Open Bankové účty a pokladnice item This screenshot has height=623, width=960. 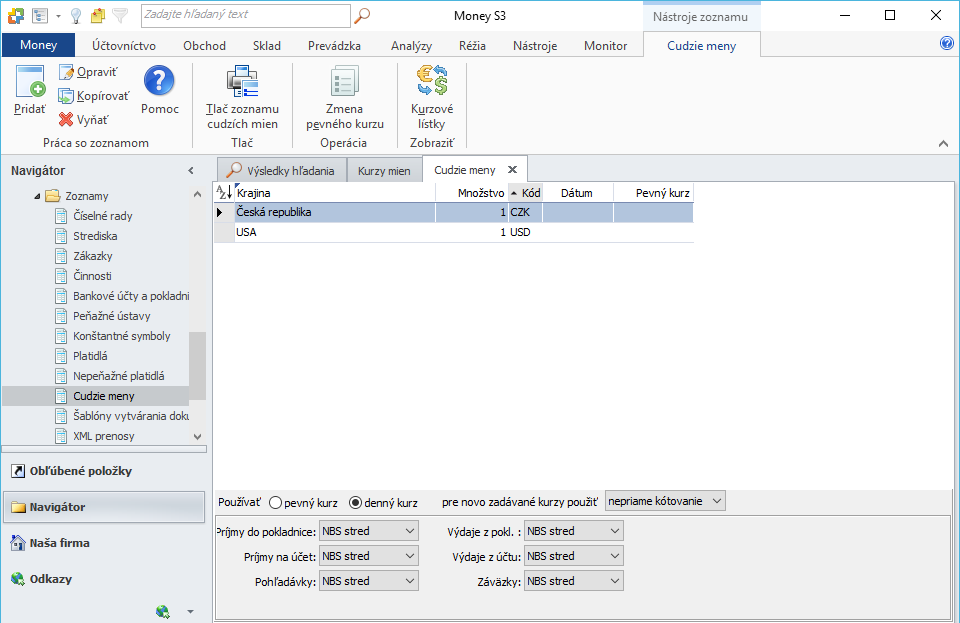(x=131, y=296)
